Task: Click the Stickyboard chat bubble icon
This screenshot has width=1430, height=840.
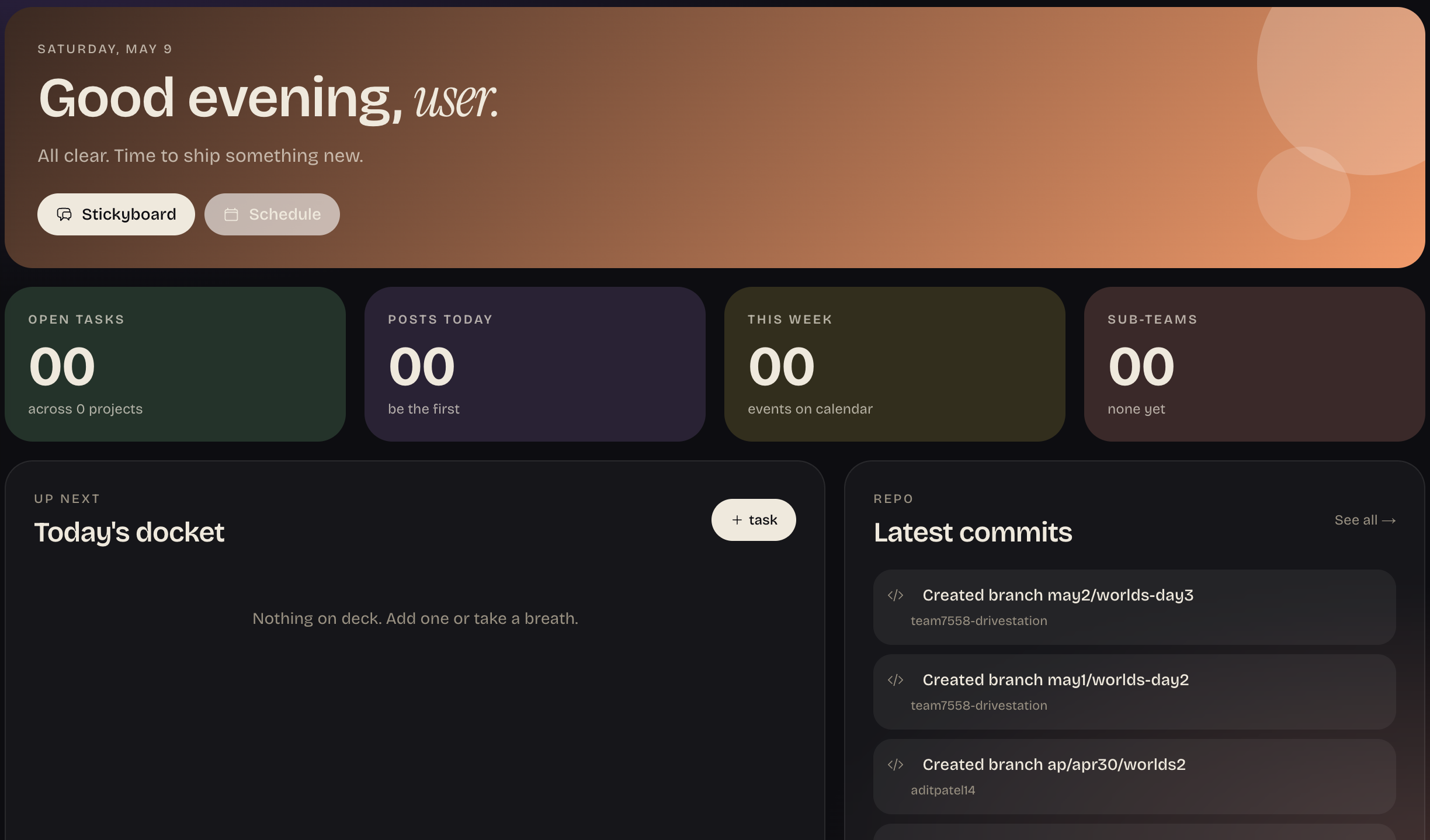Action: pos(64,214)
